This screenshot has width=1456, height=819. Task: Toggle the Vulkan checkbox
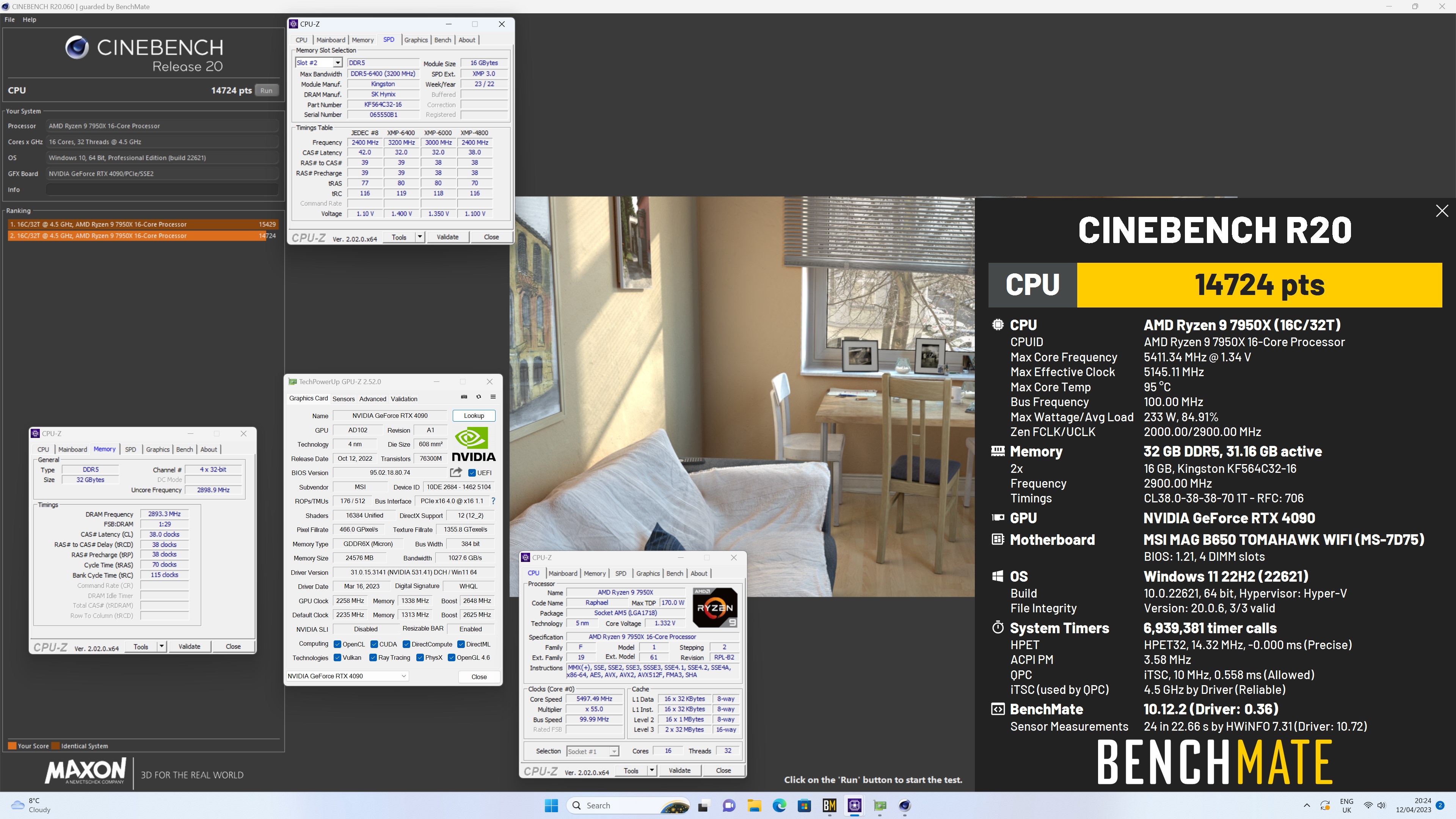(337, 657)
